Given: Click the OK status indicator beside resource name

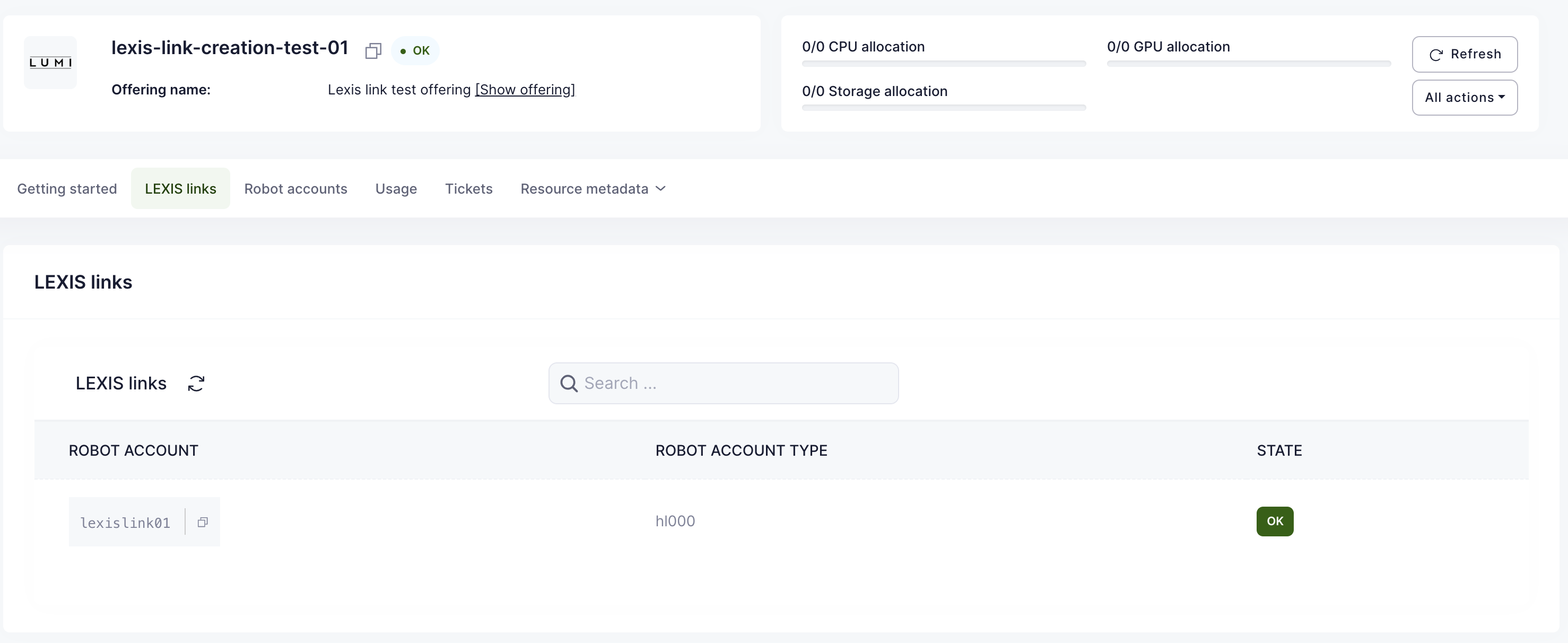Looking at the screenshot, I should tap(415, 51).
